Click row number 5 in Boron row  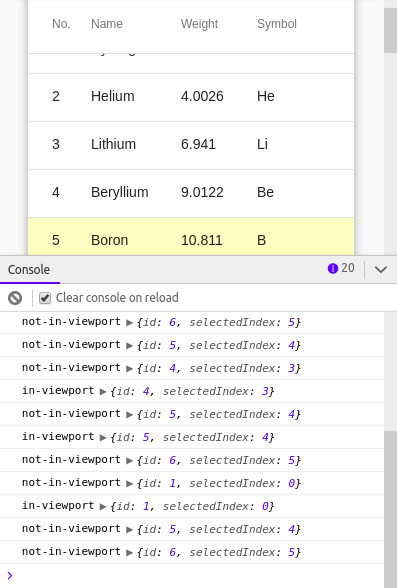tap(56, 240)
